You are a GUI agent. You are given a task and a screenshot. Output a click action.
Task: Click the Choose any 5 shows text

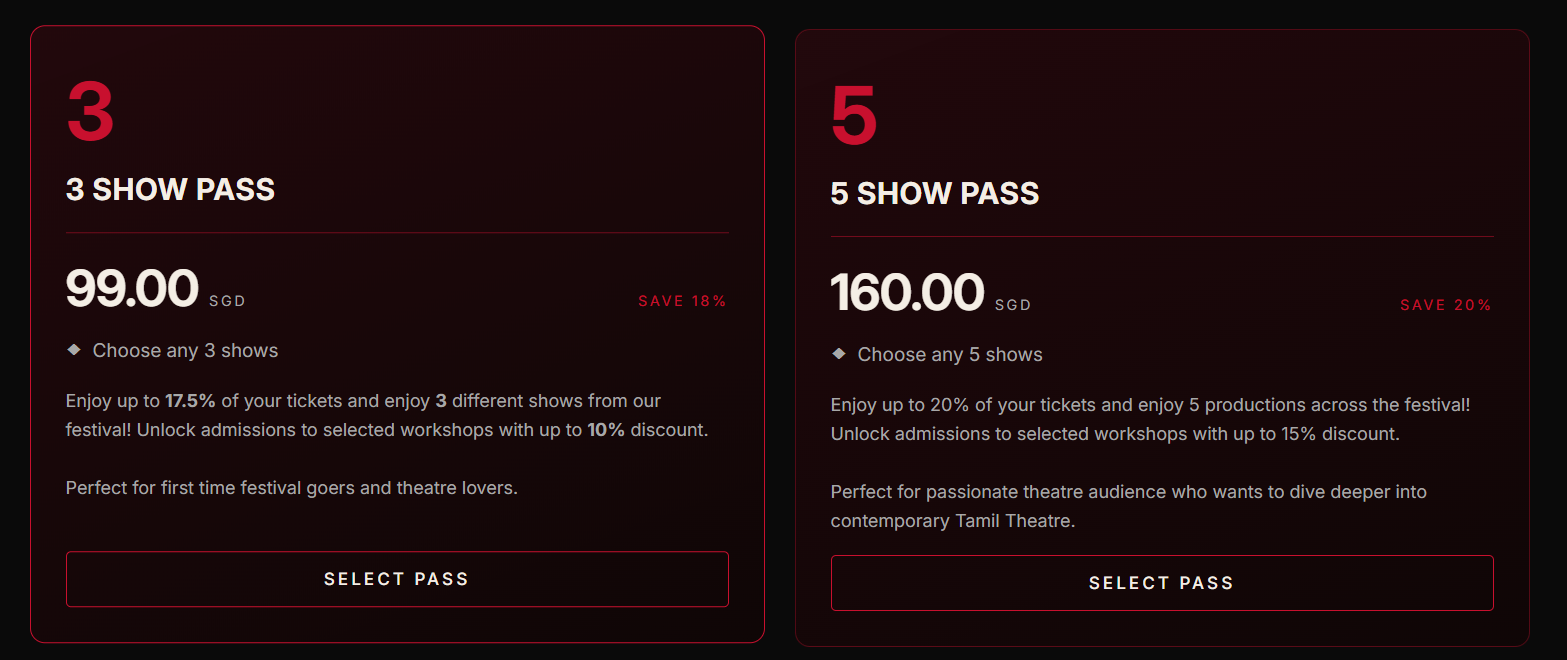click(950, 355)
